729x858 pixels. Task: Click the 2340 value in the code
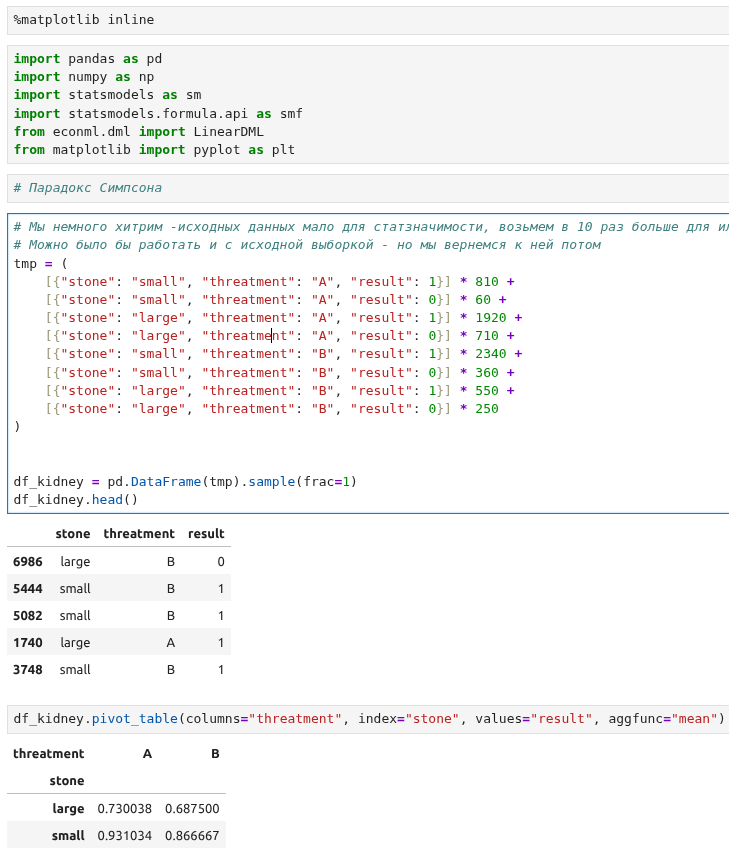point(490,354)
